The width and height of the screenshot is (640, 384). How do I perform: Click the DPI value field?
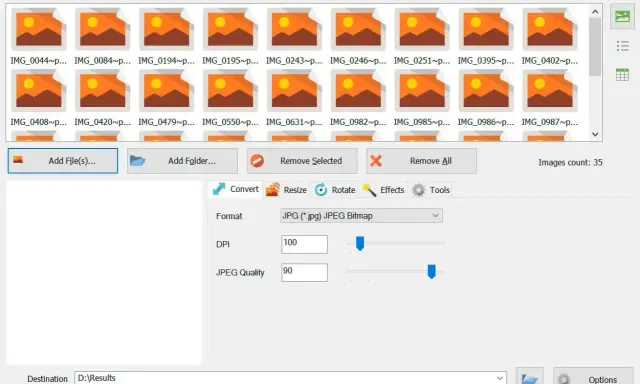304,244
